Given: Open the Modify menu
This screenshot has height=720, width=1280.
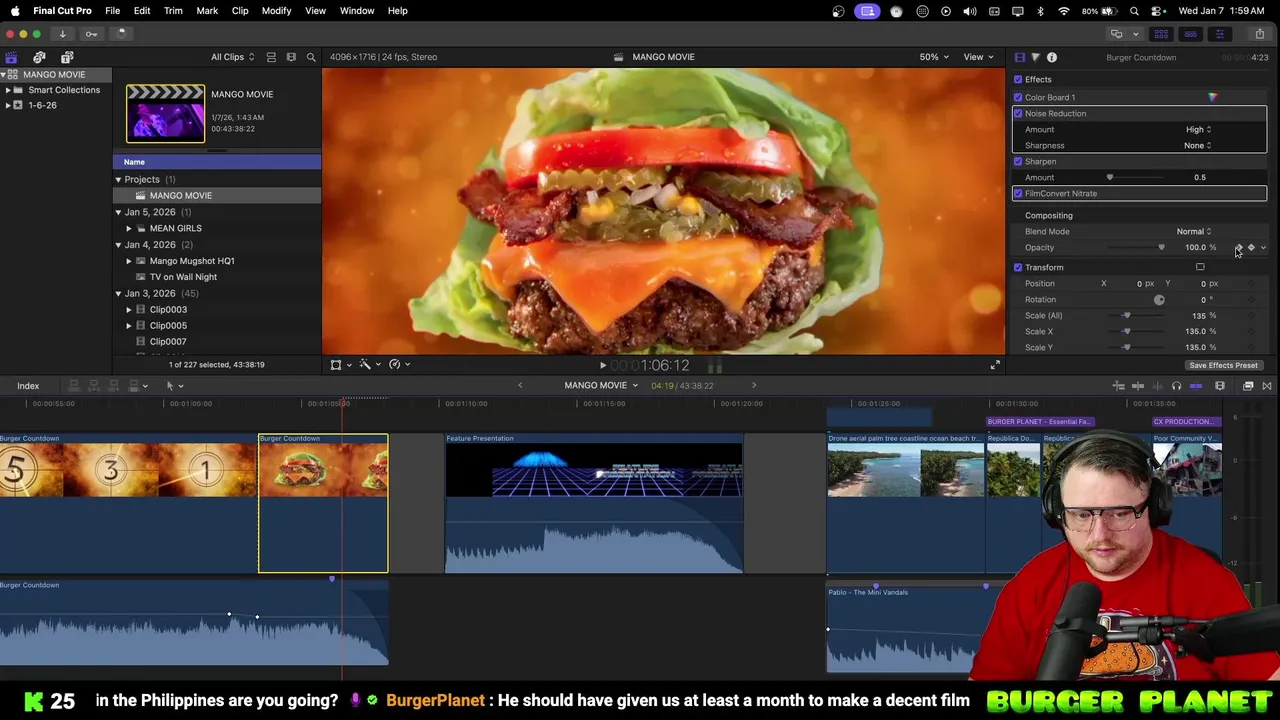Looking at the screenshot, I should pos(276,11).
